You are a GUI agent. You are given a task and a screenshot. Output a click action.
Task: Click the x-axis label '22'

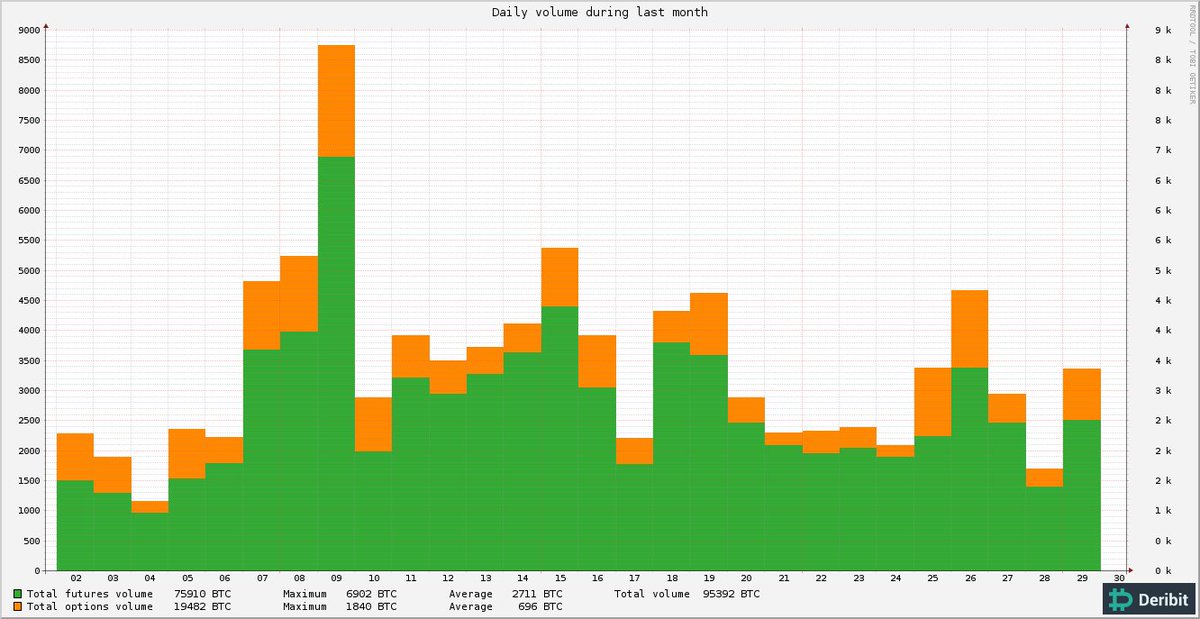(x=821, y=579)
